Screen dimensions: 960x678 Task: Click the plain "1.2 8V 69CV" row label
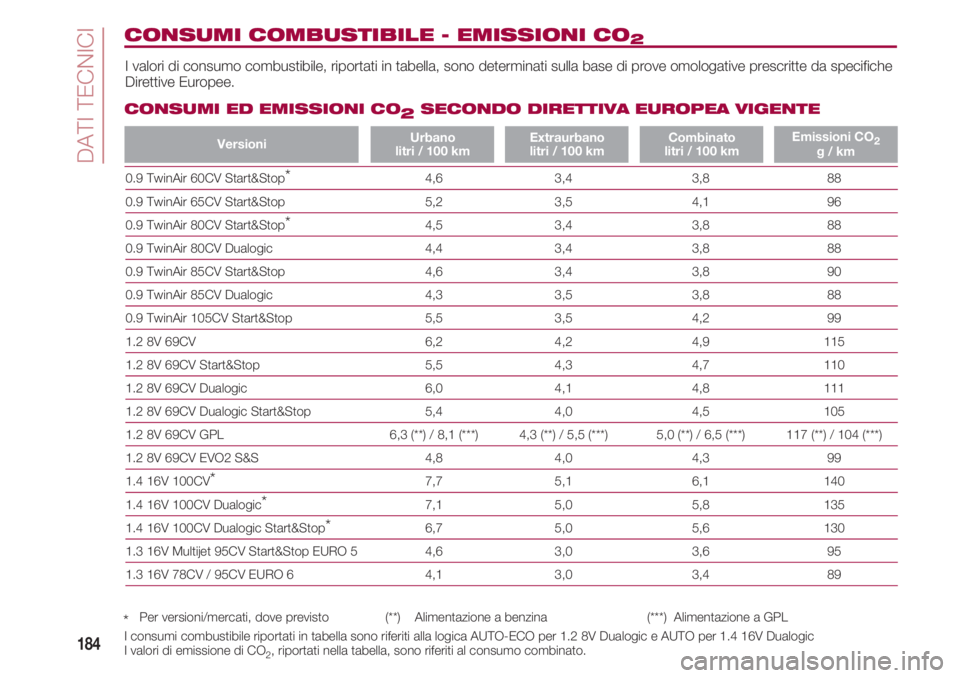point(160,341)
